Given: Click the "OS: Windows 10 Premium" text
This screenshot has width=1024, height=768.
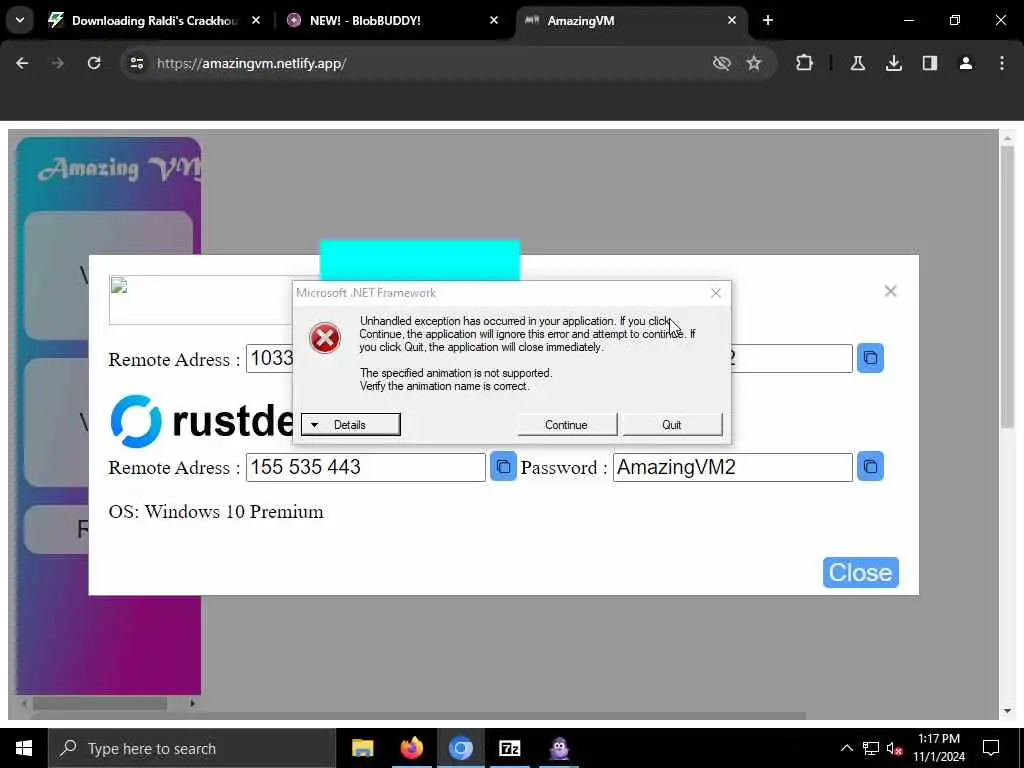Looking at the screenshot, I should click(x=216, y=511).
